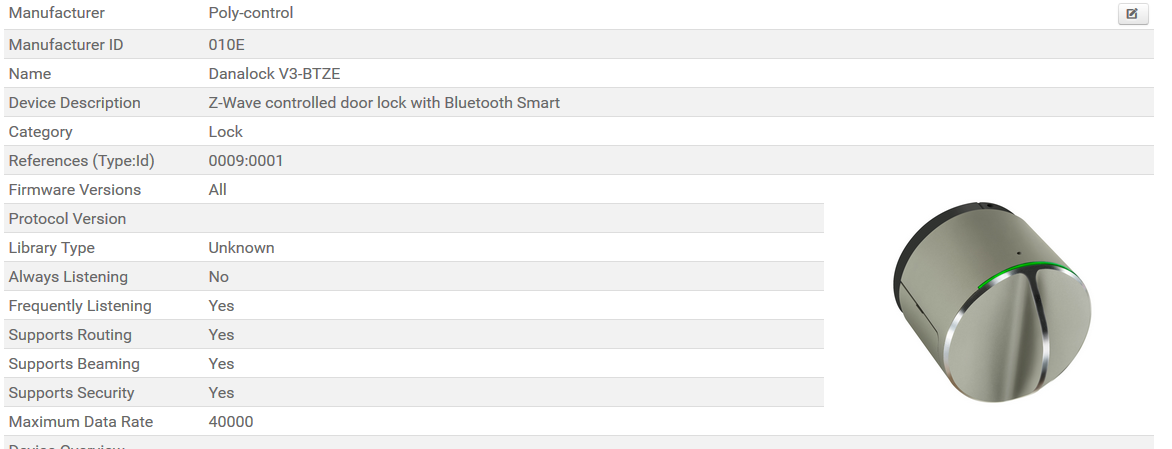This screenshot has height=449, width=1172.
Task: Select the name Danalock V3-BTZE
Action: click(274, 74)
